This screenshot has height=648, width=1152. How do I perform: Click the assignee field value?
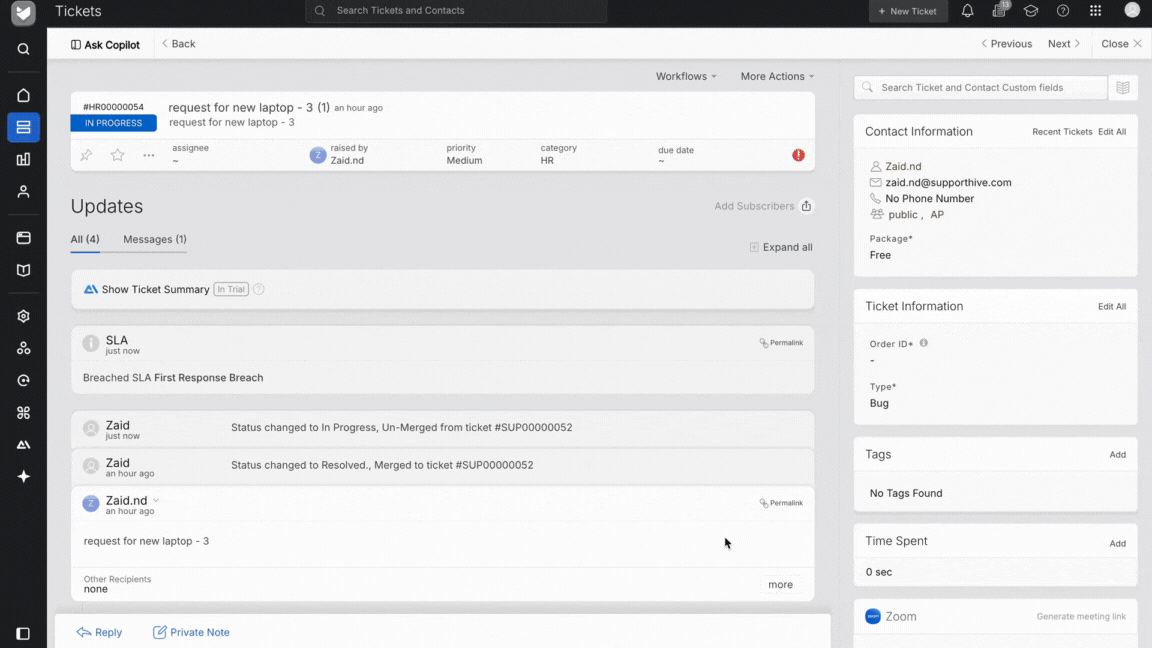tap(176, 160)
